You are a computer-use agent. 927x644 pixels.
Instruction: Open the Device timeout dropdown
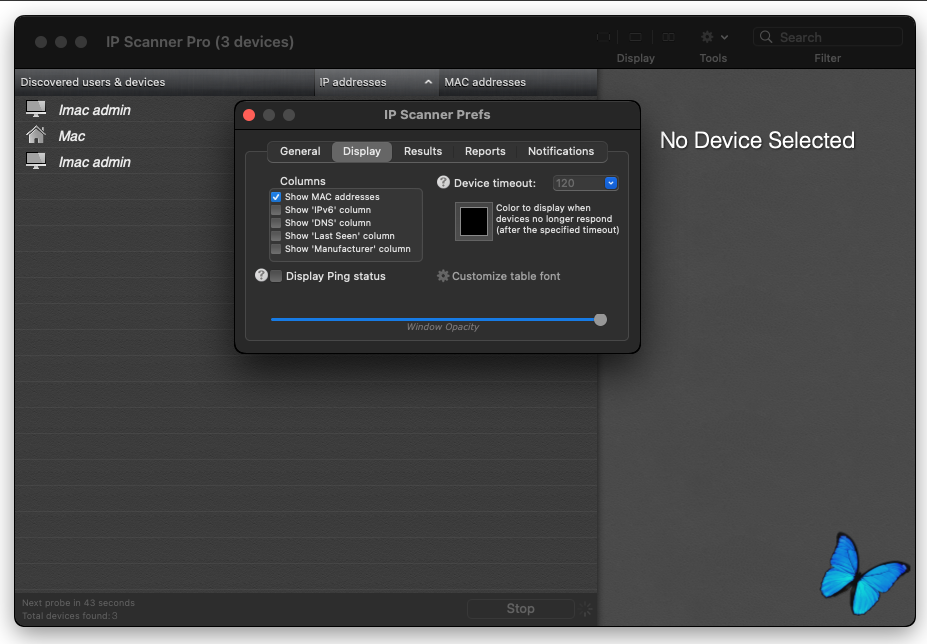coord(611,183)
